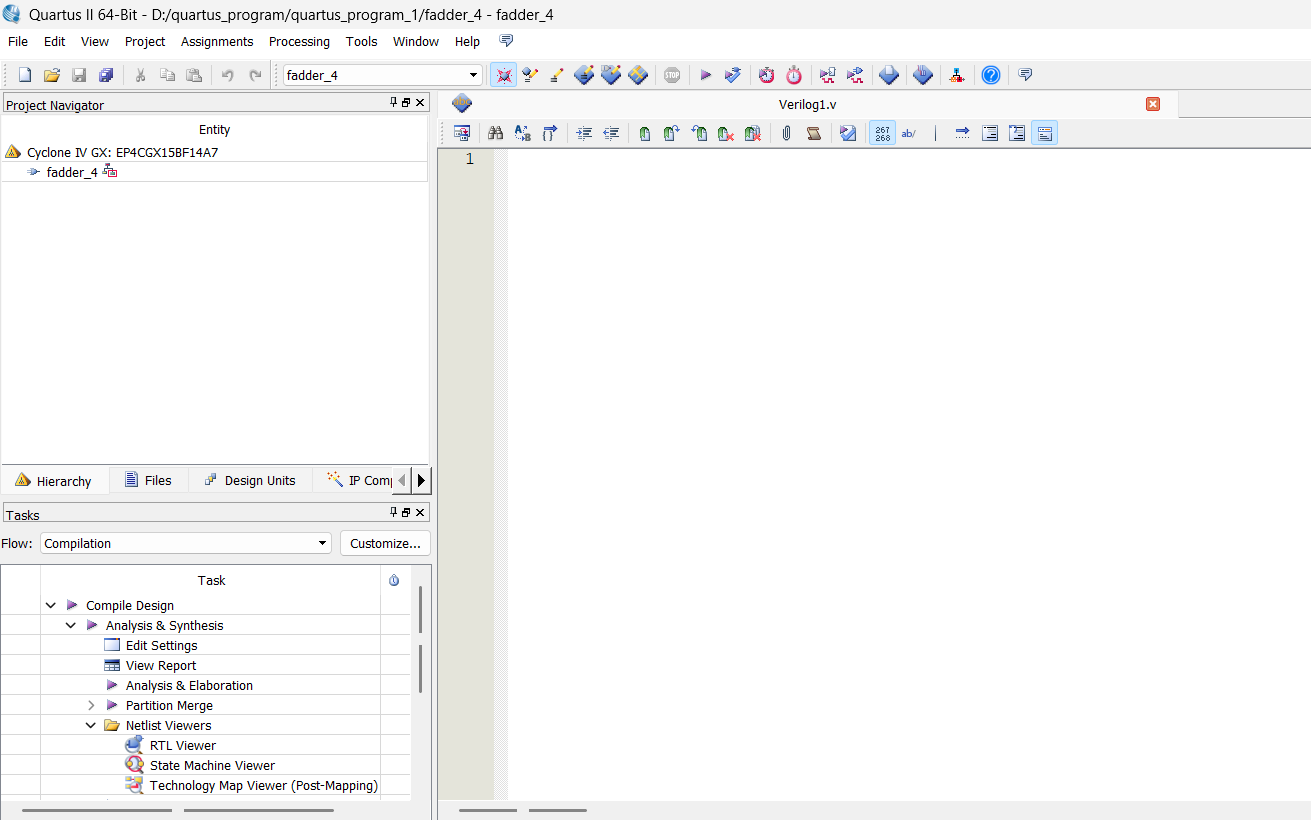Select the Hierarchy tab

[x=54, y=481]
